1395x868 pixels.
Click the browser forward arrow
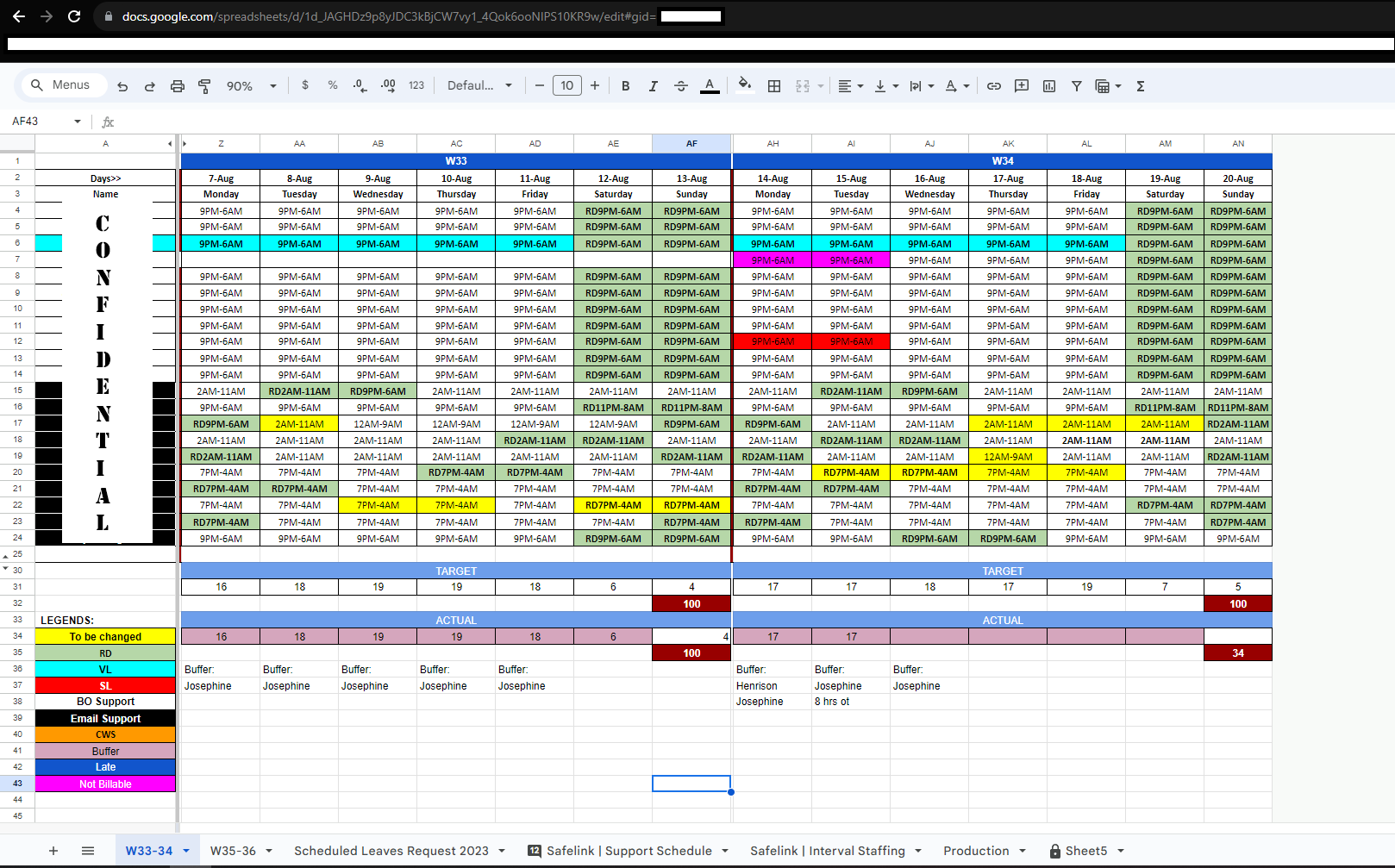(47, 16)
